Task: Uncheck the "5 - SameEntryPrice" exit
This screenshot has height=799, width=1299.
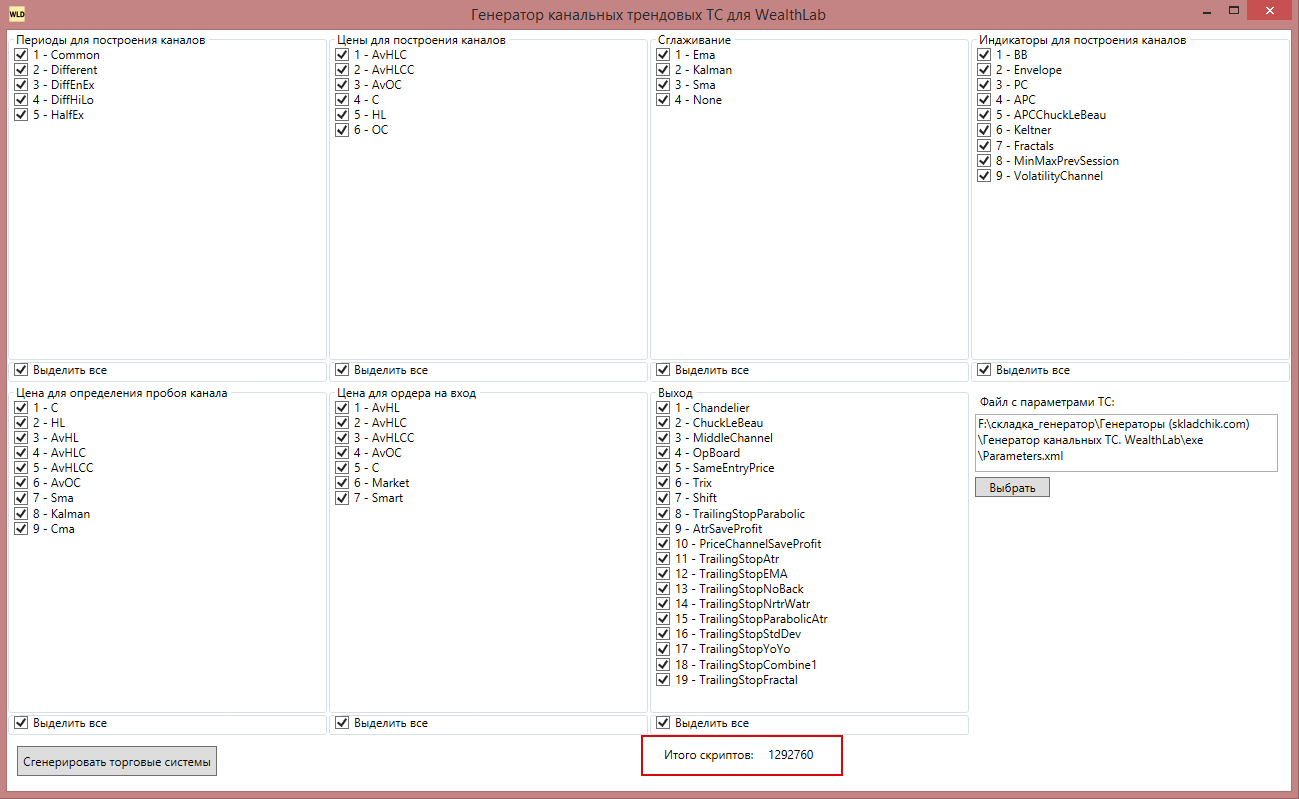Action: coord(663,468)
